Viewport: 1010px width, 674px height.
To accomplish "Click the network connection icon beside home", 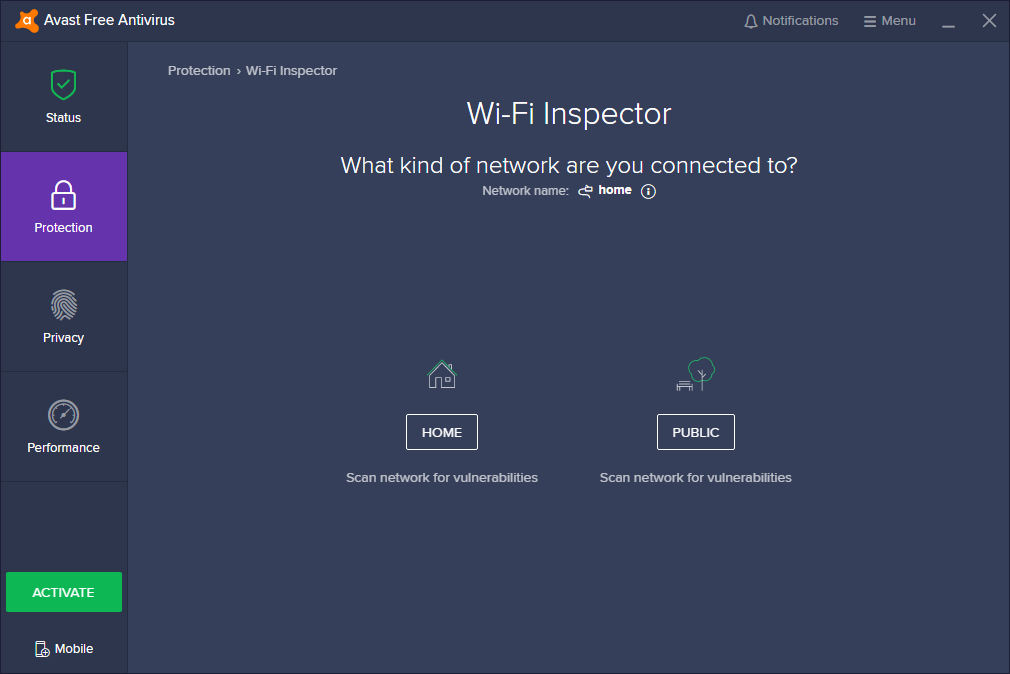I will [586, 190].
